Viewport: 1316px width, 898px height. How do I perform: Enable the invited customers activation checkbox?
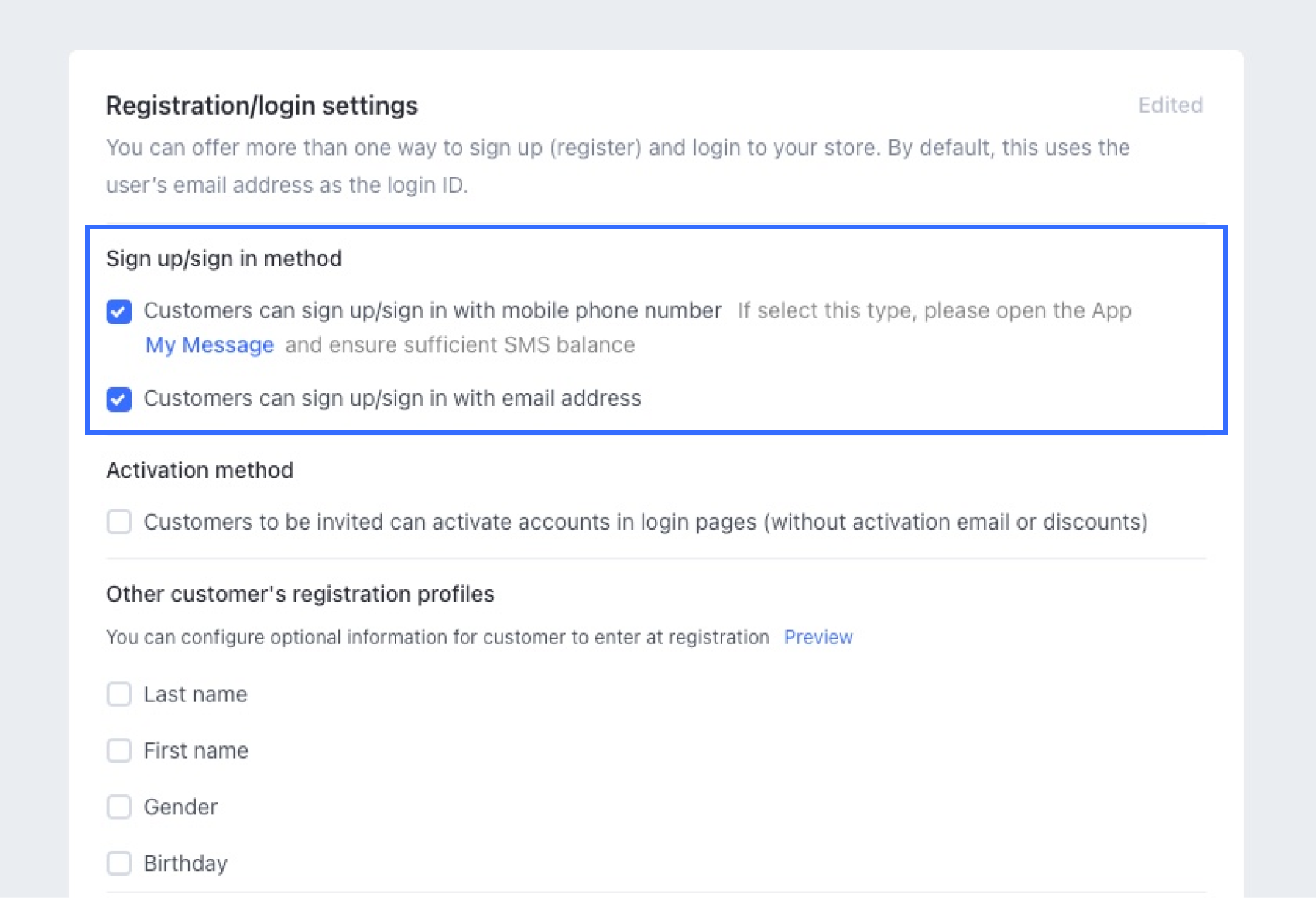pyautogui.click(x=119, y=522)
